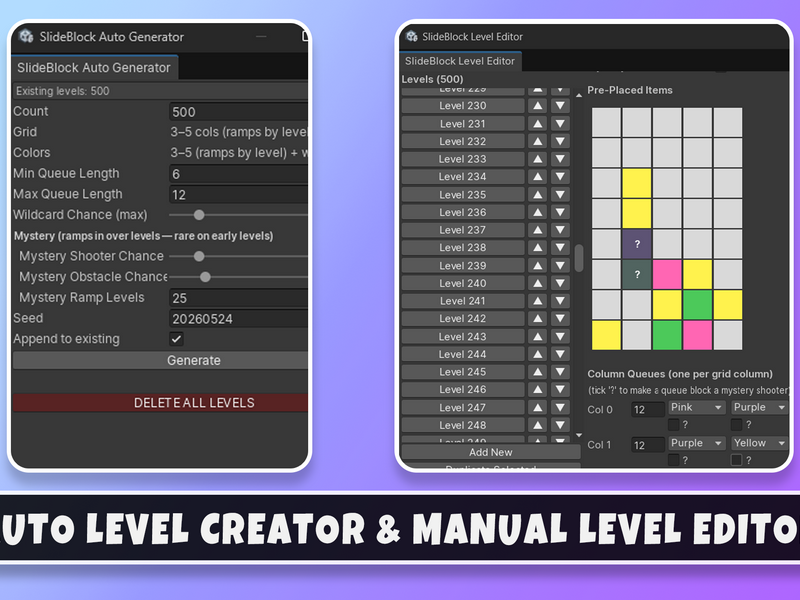The width and height of the screenshot is (800, 600).
Task: Tick mystery checkbox under Col 0 Pink
Action: [673, 424]
